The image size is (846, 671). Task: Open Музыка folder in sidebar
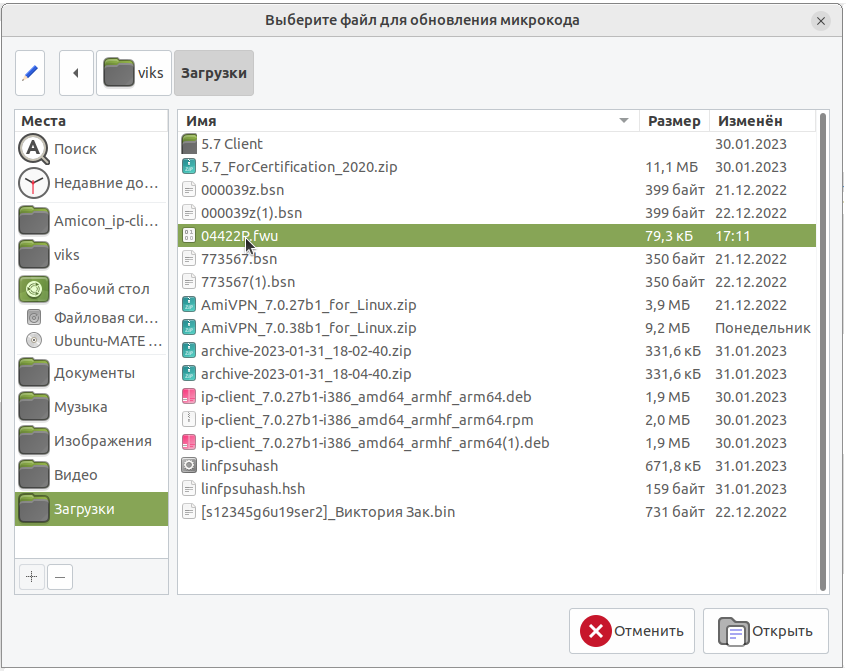tap(81, 407)
